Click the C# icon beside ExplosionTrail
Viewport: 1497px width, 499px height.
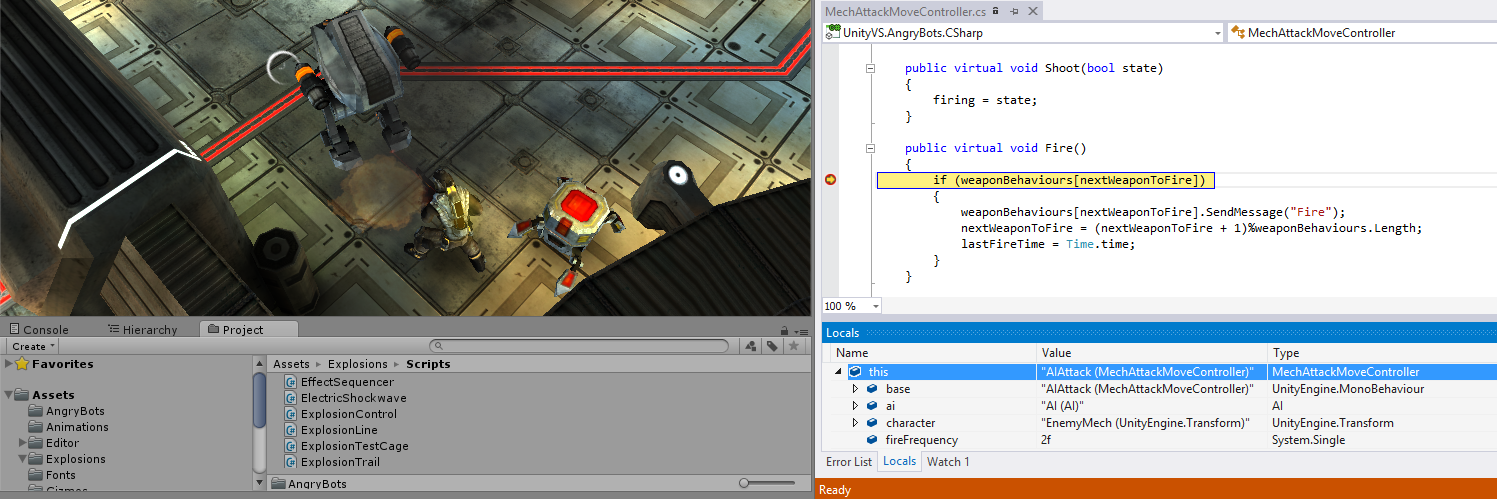291,462
